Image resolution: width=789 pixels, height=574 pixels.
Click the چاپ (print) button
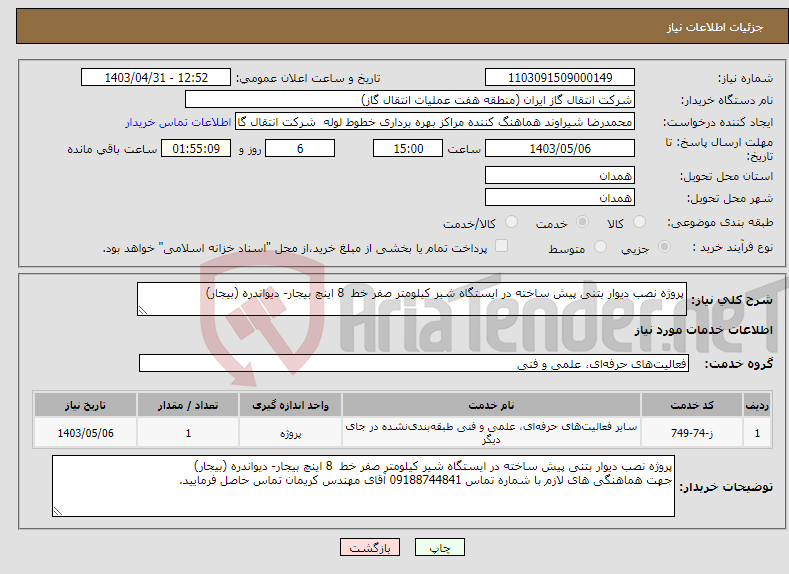(439, 548)
